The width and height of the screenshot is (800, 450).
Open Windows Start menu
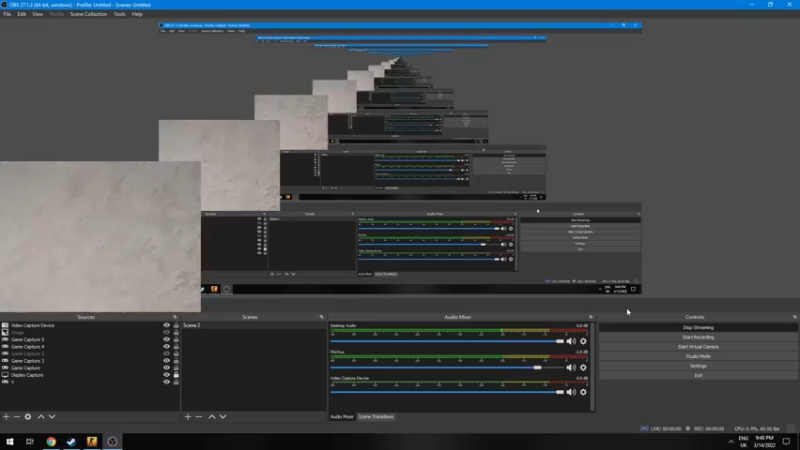point(10,441)
